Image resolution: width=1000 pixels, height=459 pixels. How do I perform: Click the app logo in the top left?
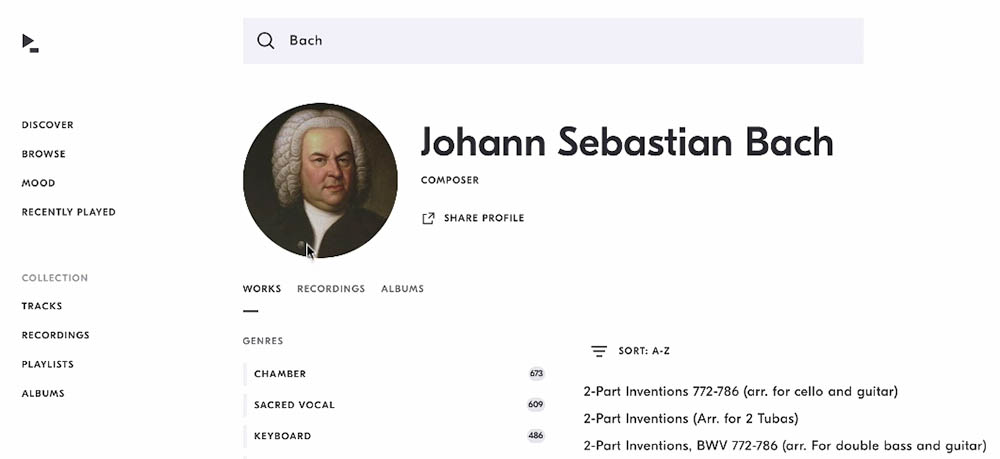tap(30, 43)
